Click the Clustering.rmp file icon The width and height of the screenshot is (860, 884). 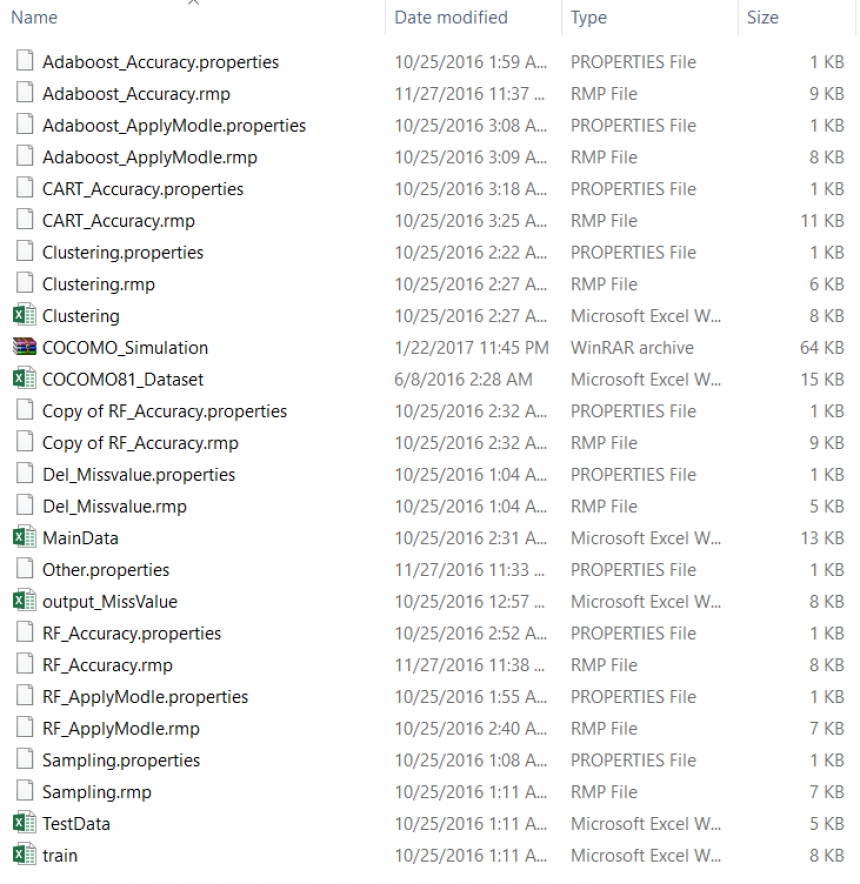(x=24, y=282)
